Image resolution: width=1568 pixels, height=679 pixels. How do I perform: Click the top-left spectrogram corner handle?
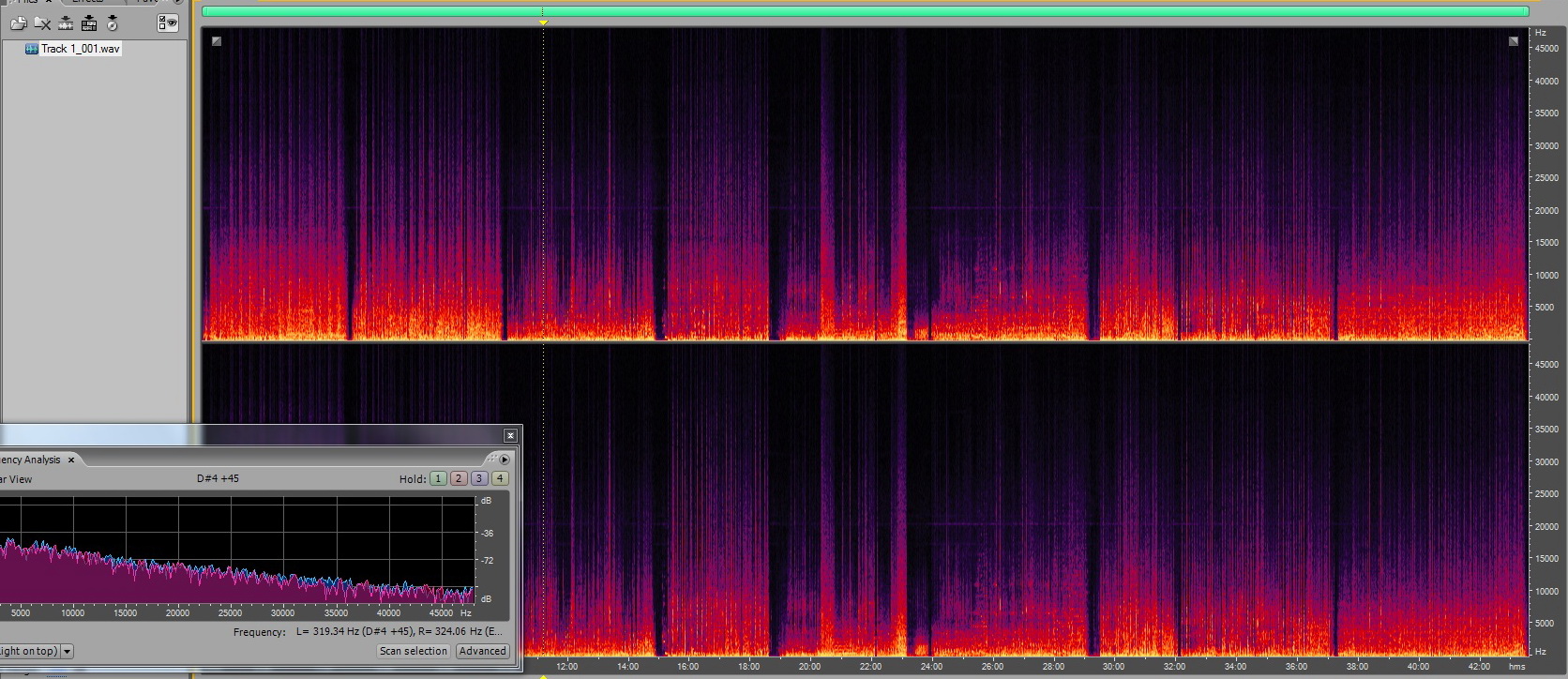pos(217,41)
